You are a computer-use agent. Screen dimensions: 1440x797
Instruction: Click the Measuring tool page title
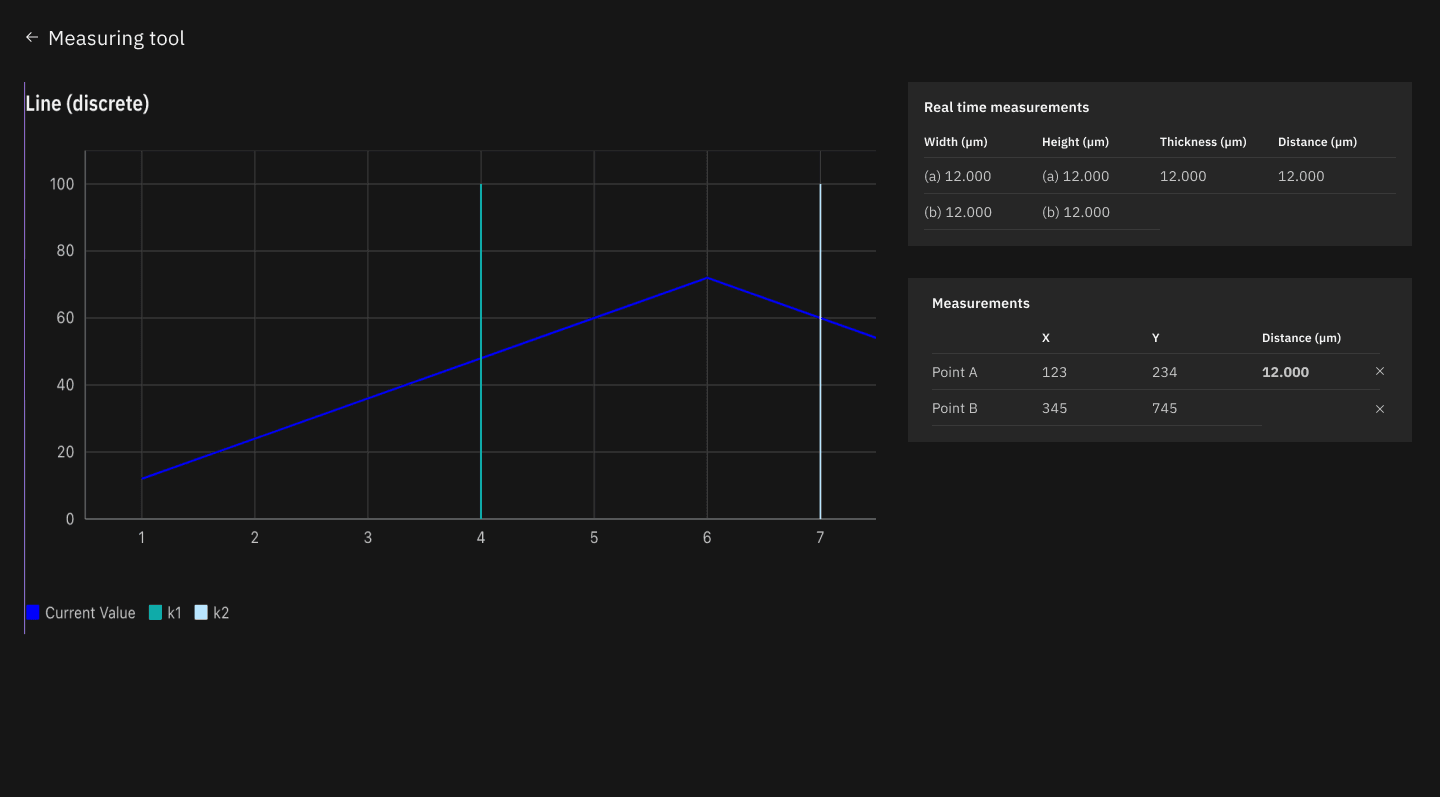(116, 38)
